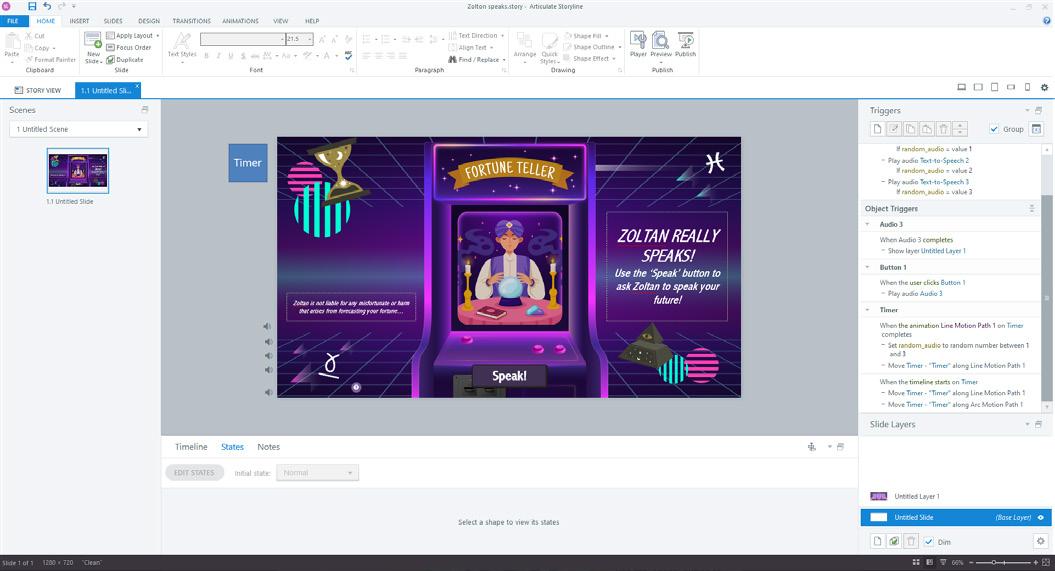Viewport: 1055px width, 571px height.
Task: Duplicate the selected slide layer
Action: 894,541
